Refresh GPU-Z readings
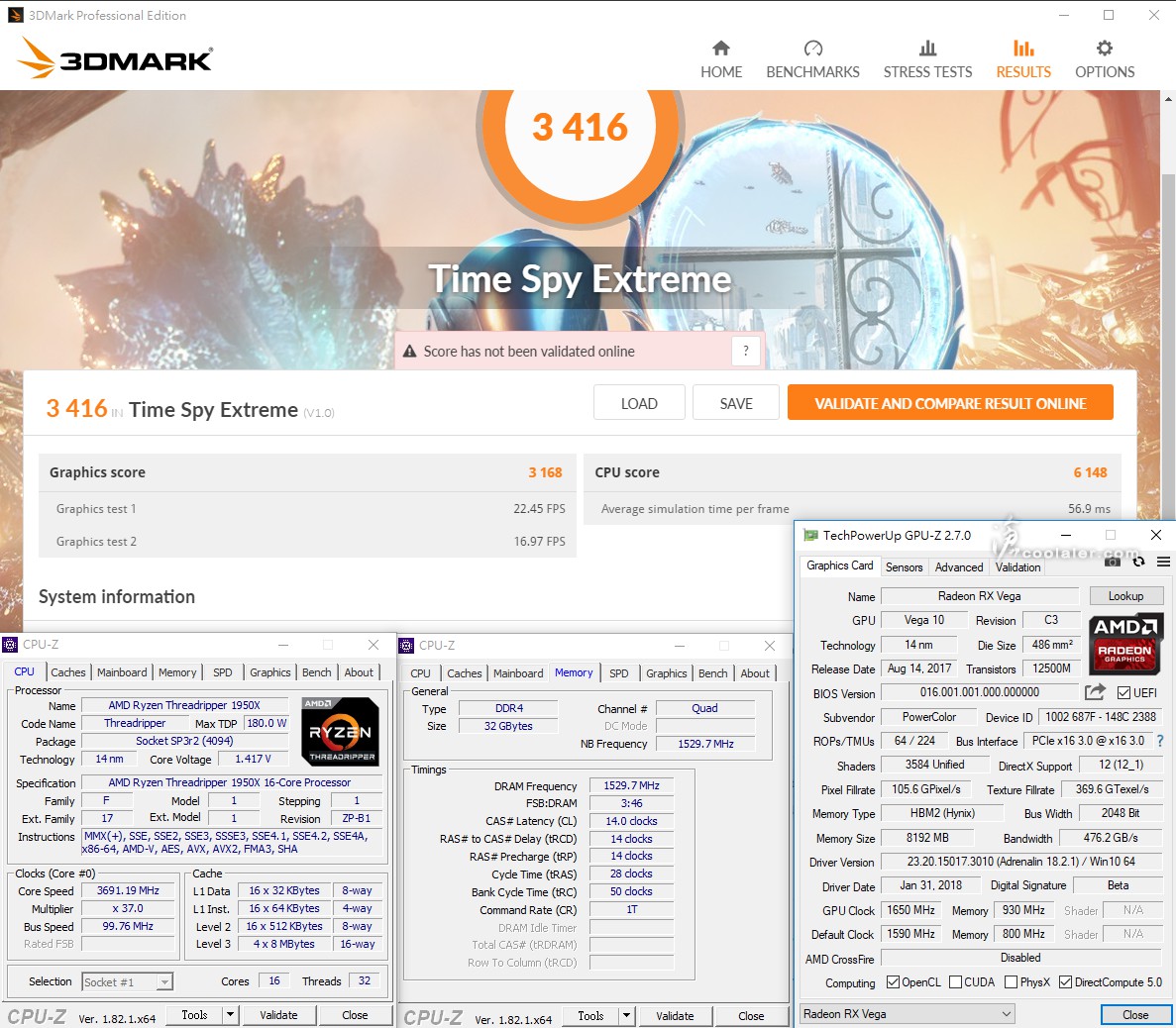The width and height of the screenshot is (1176, 1028). coord(1138,561)
